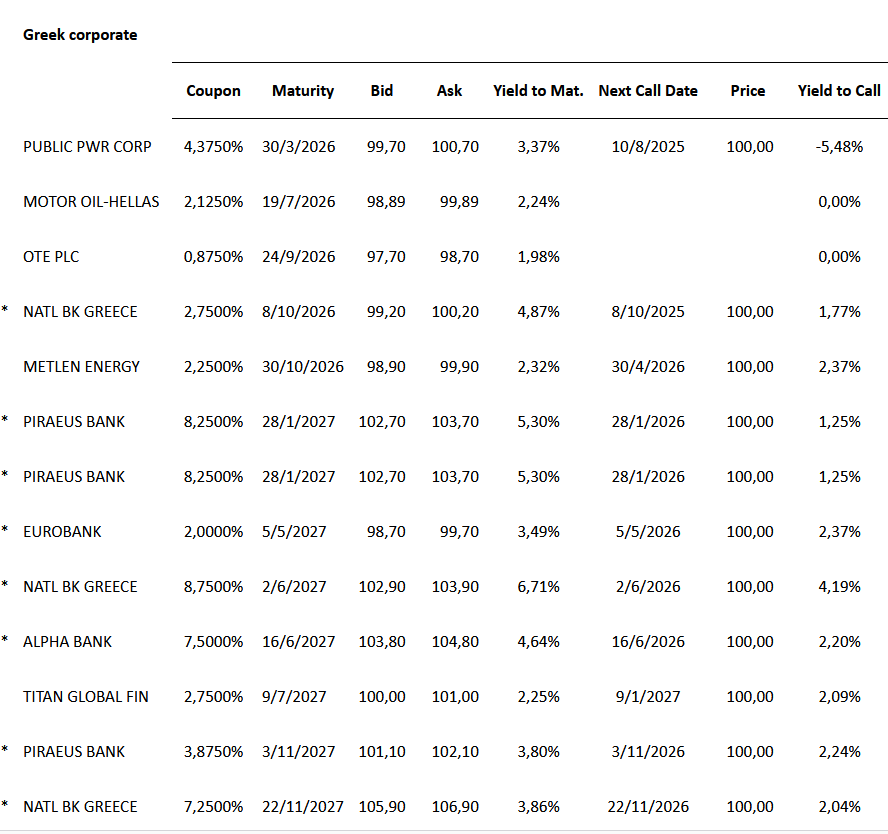Click the asterisk beside EUROBANK
Screen dimensions: 888x834
coord(4,530)
